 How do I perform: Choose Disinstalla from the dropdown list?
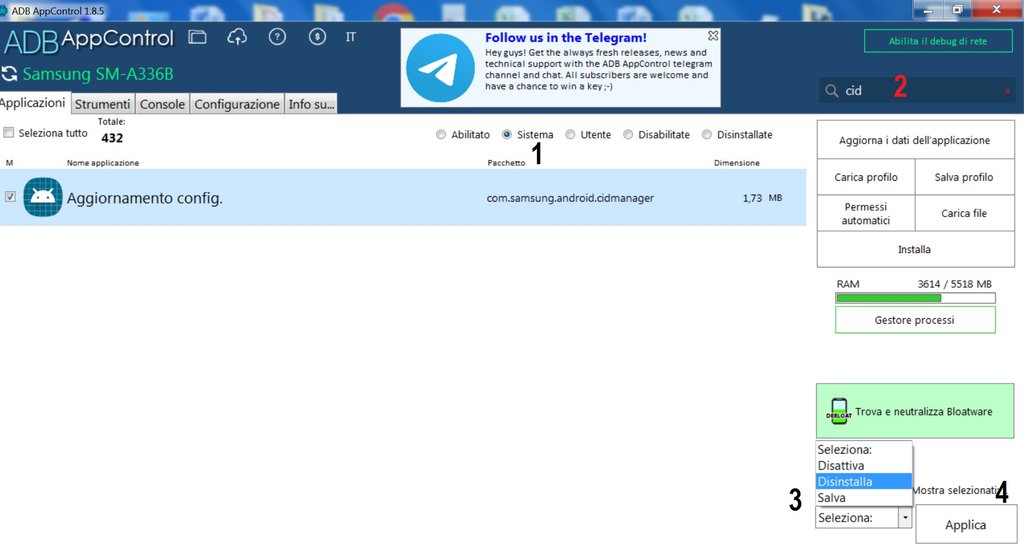(x=863, y=481)
